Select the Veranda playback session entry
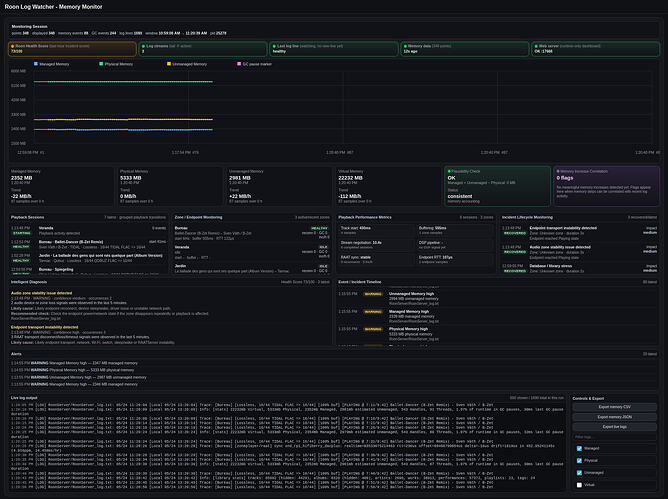Screen dimensions: 668x499 click(x=89, y=231)
